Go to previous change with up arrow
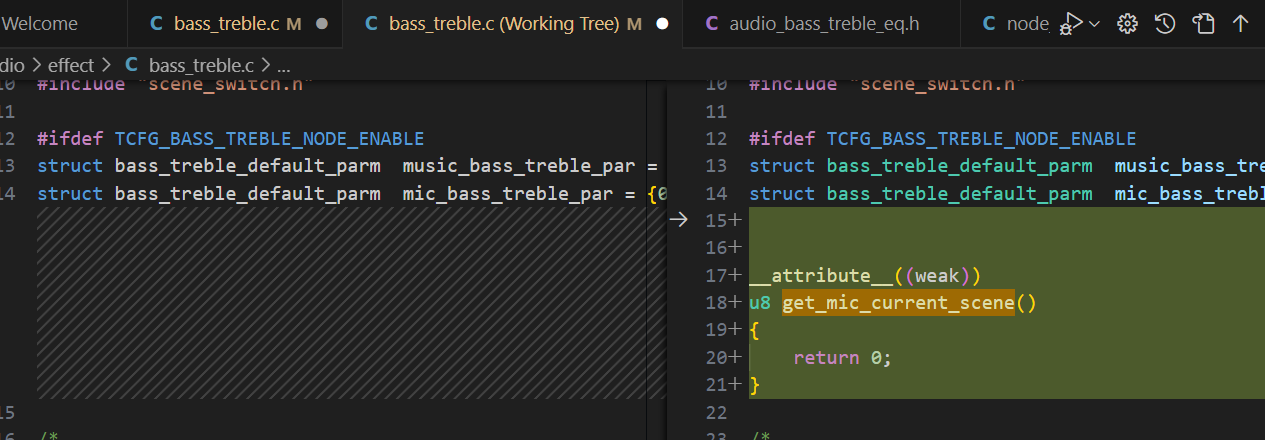 [1241, 24]
